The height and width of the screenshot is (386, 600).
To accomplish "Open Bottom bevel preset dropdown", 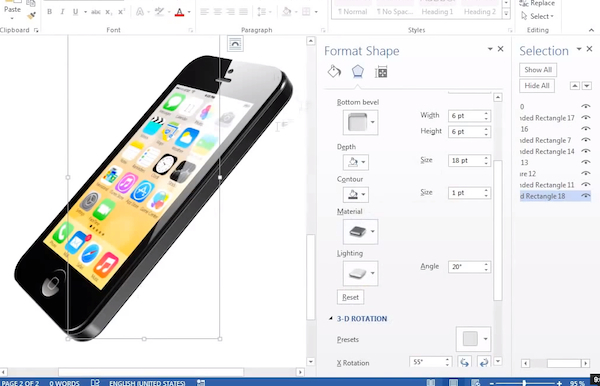I will point(360,122).
